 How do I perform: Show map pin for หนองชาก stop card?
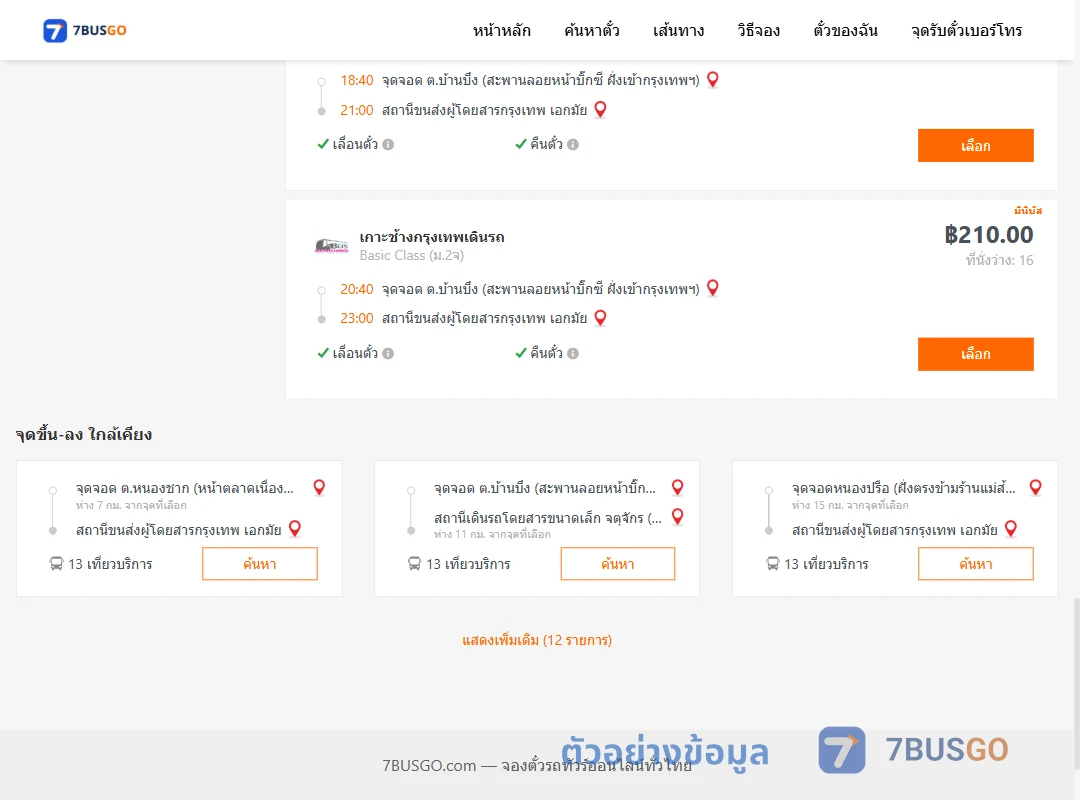[319, 487]
